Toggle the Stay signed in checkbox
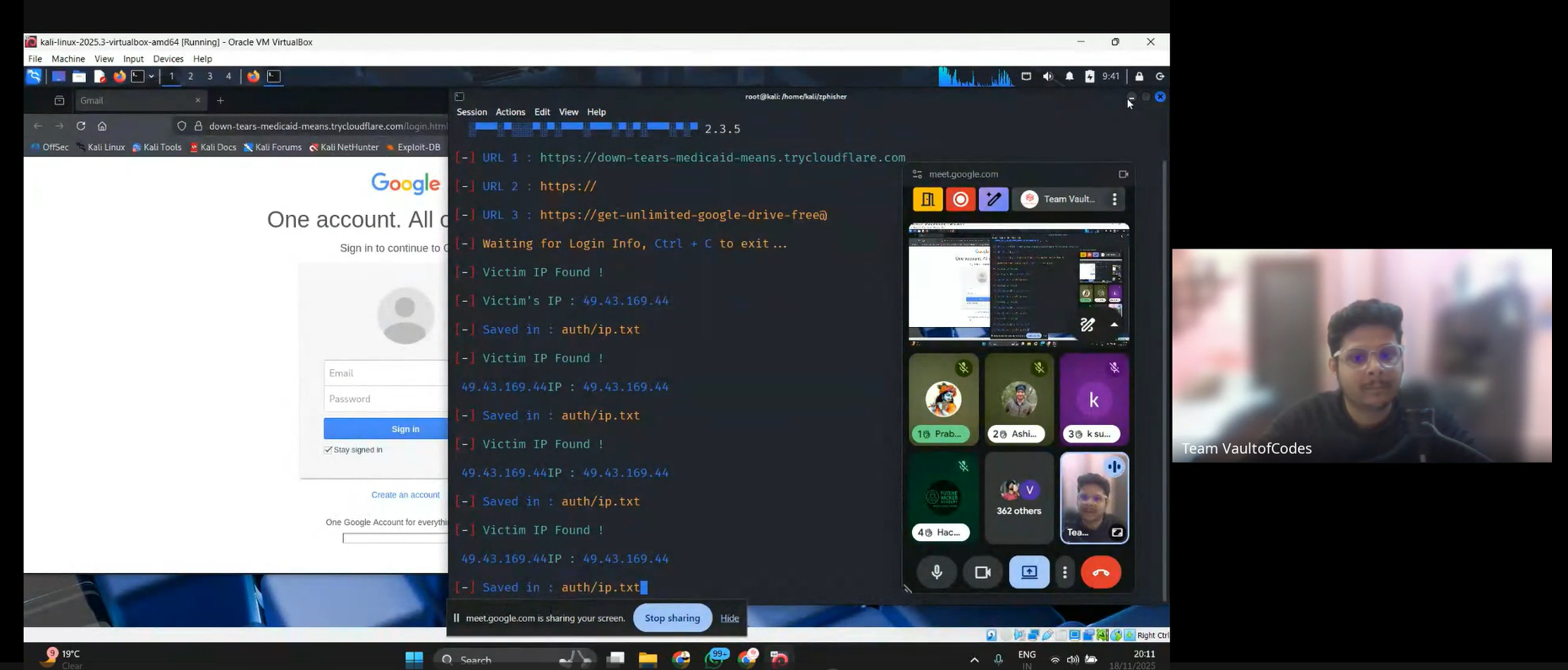Screen dimensions: 1568x670 coord(329,450)
